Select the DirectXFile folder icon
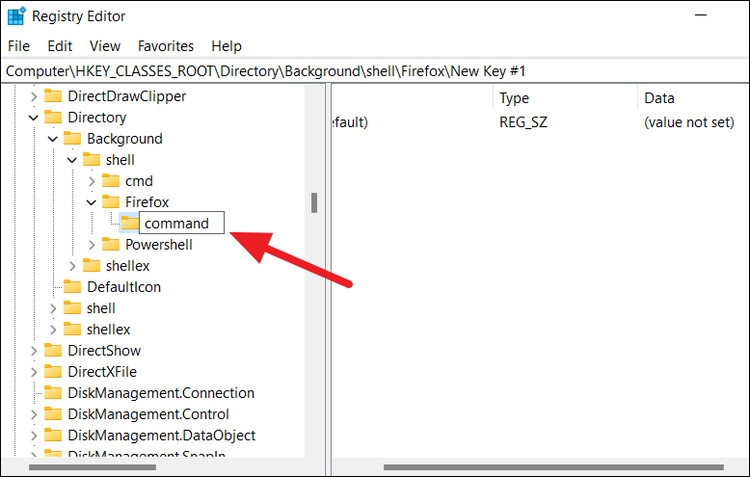 tap(53, 372)
